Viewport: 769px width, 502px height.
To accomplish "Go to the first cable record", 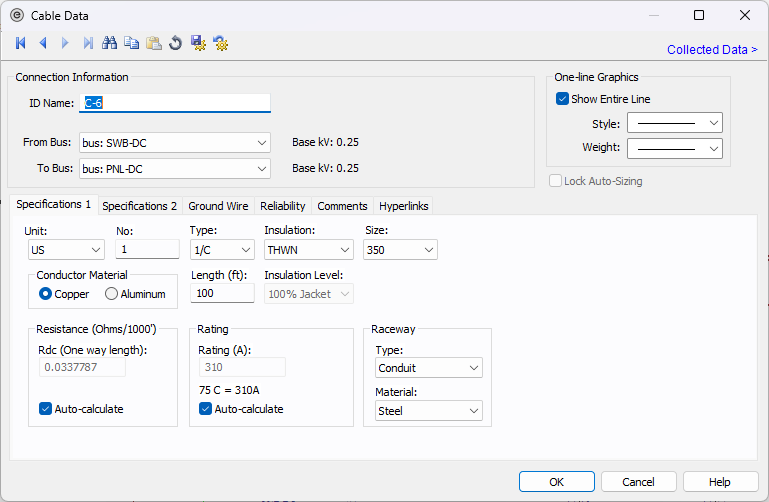I will (21, 43).
